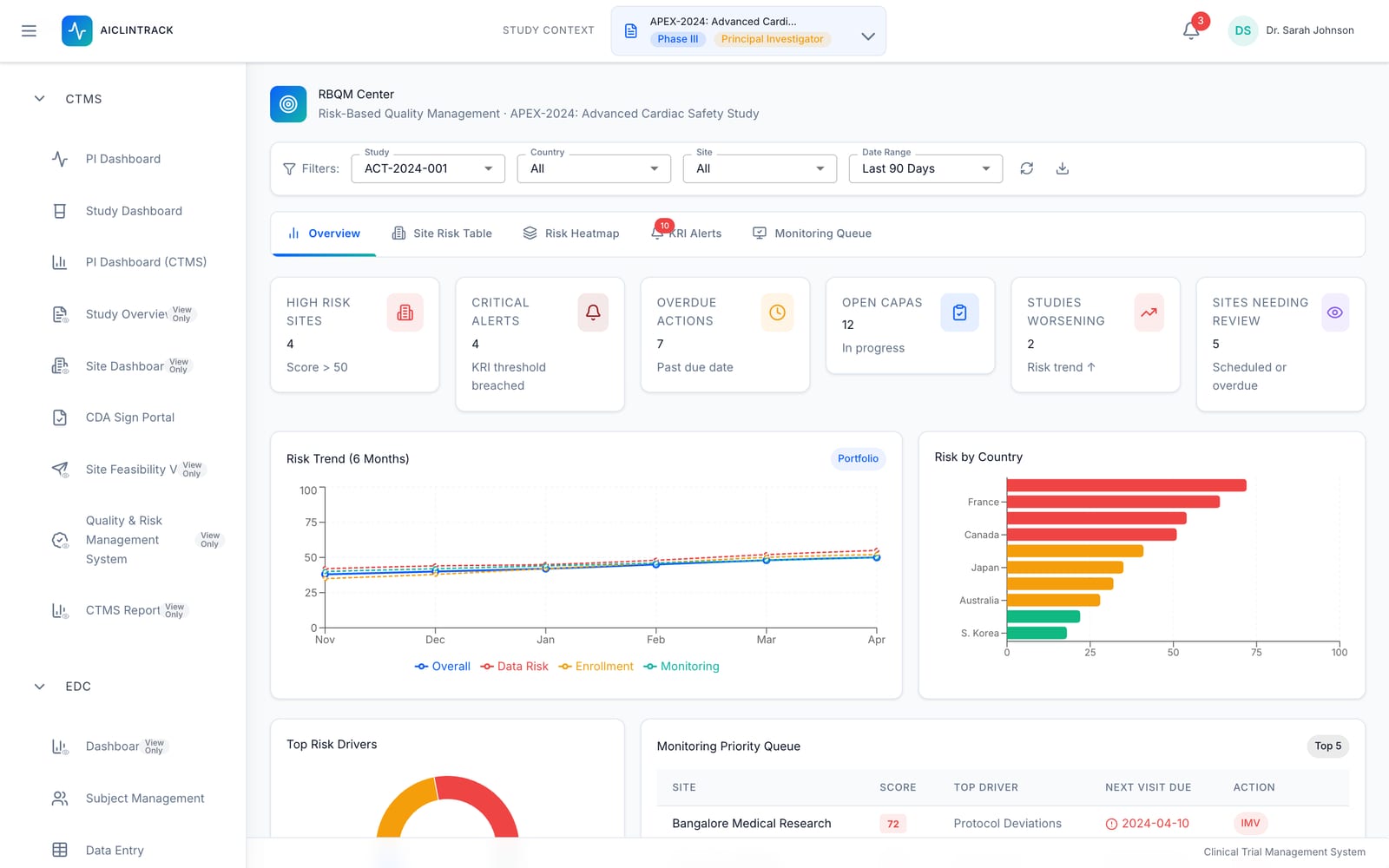Click the Open CAPAs clipboard icon

[x=959, y=312]
